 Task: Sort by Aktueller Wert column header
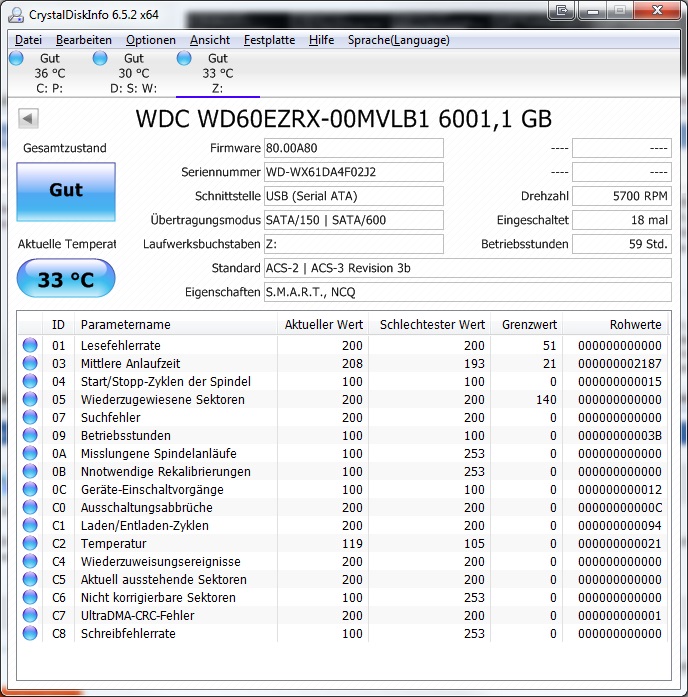[x=323, y=324]
